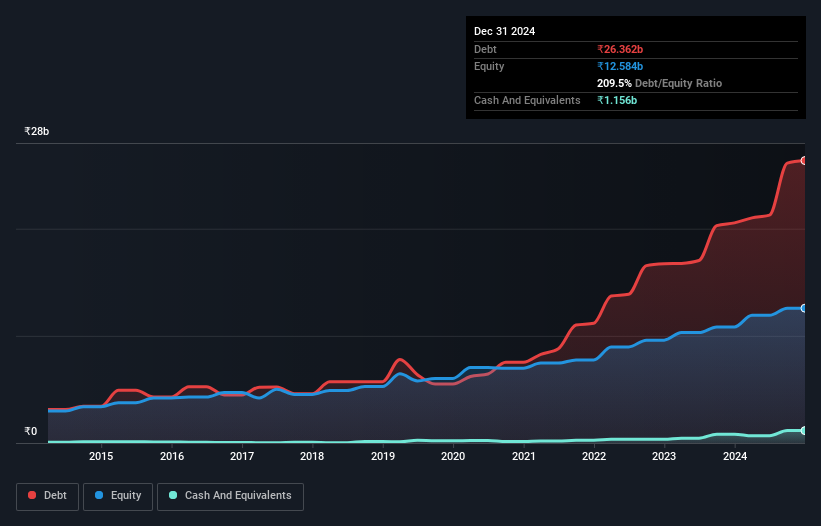Click the 2016 x-axis label
The image size is (821, 526).
click(x=172, y=456)
